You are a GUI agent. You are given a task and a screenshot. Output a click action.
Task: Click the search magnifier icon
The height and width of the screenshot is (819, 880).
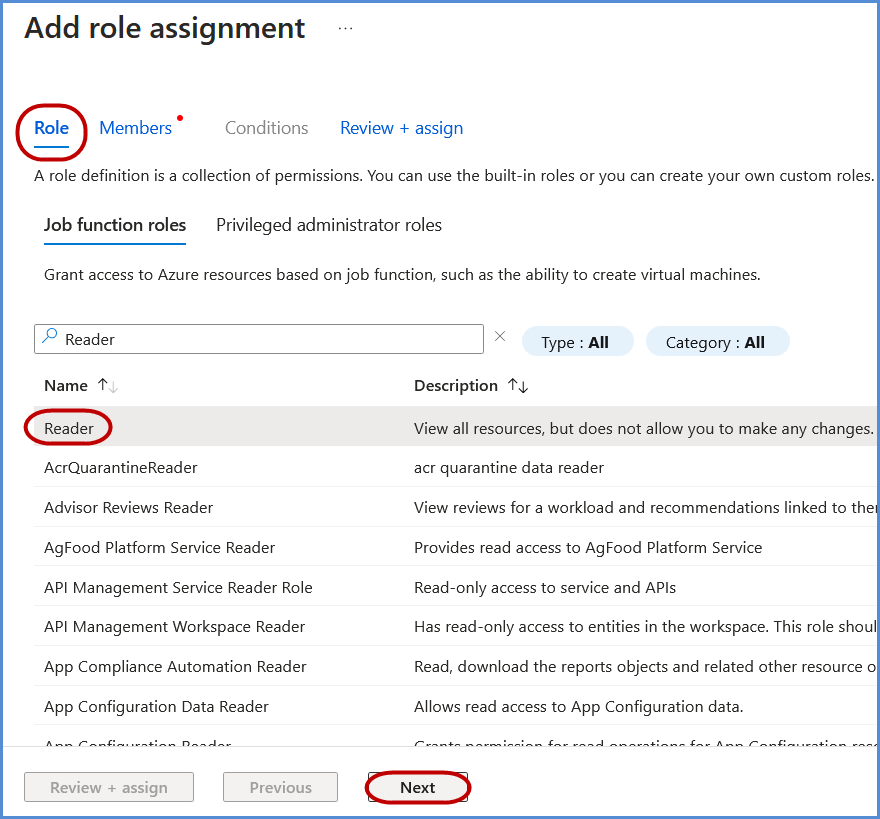pos(49,339)
